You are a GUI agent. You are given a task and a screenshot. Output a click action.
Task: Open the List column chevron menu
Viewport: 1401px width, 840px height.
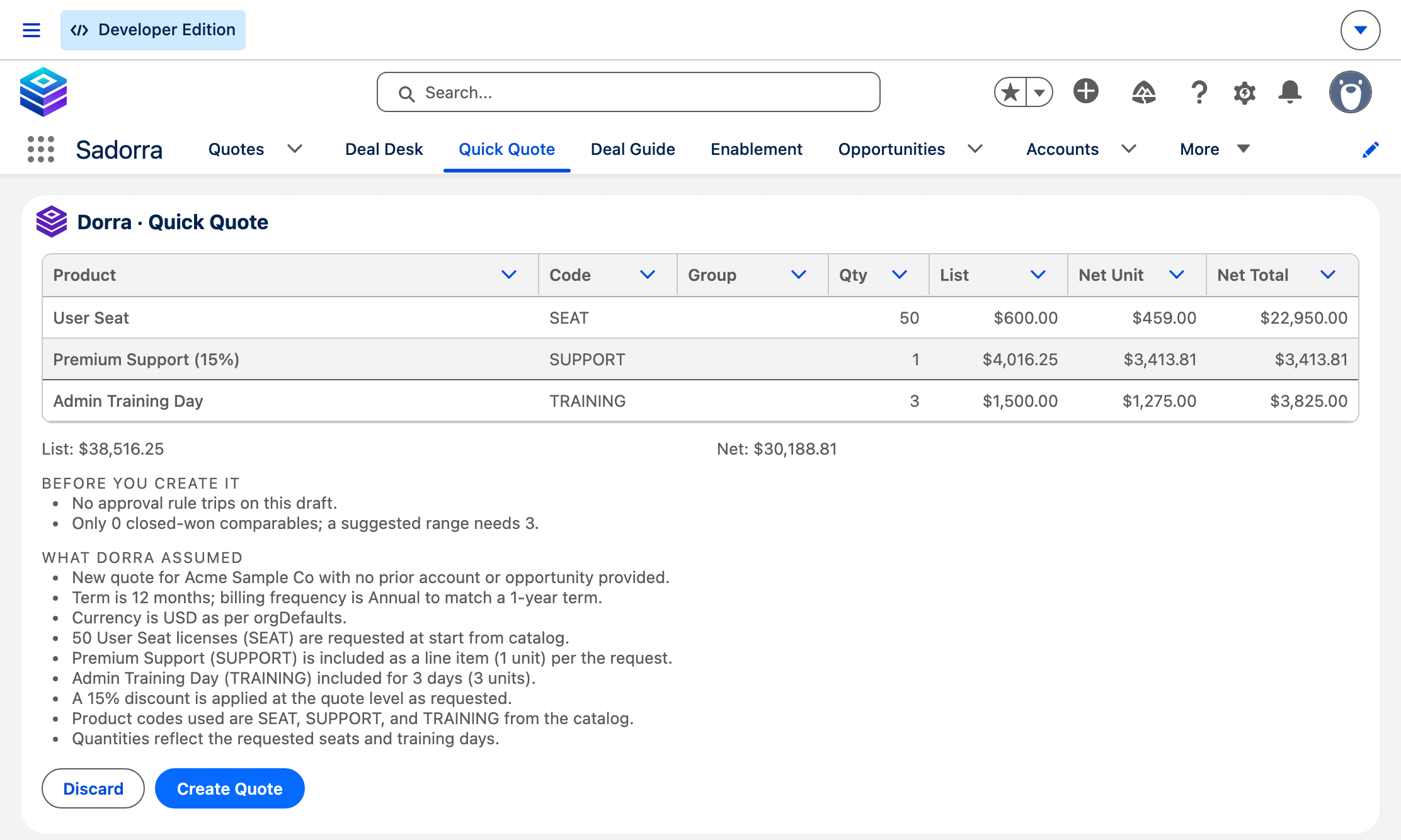pos(1038,275)
